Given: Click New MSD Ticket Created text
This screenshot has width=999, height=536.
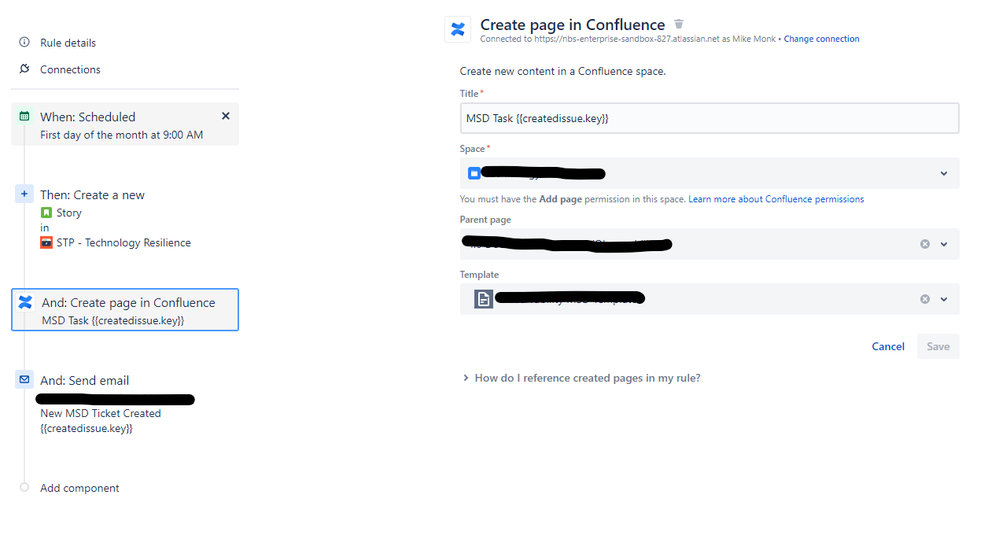Looking at the screenshot, I should [x=101, y=413].
